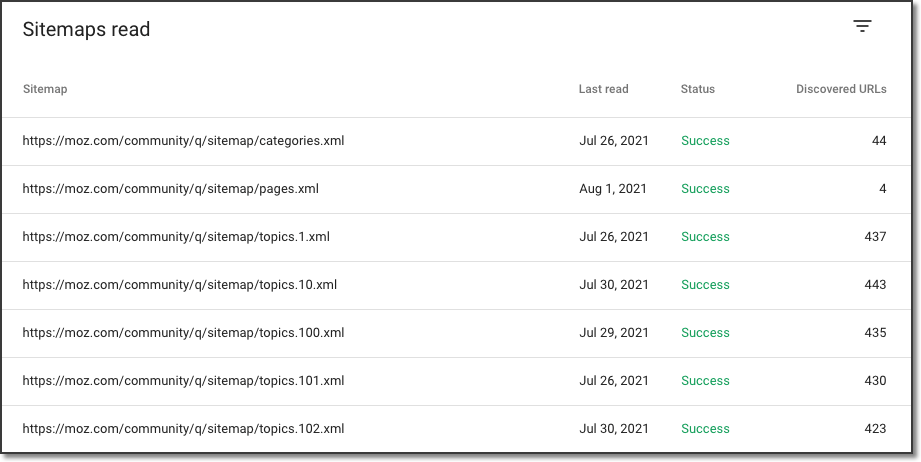Image resolution: width=921 pixels, height=462 pixels.
Task: Sort by Last read column header
Action: pyautogui.click(x=603, y=89)
